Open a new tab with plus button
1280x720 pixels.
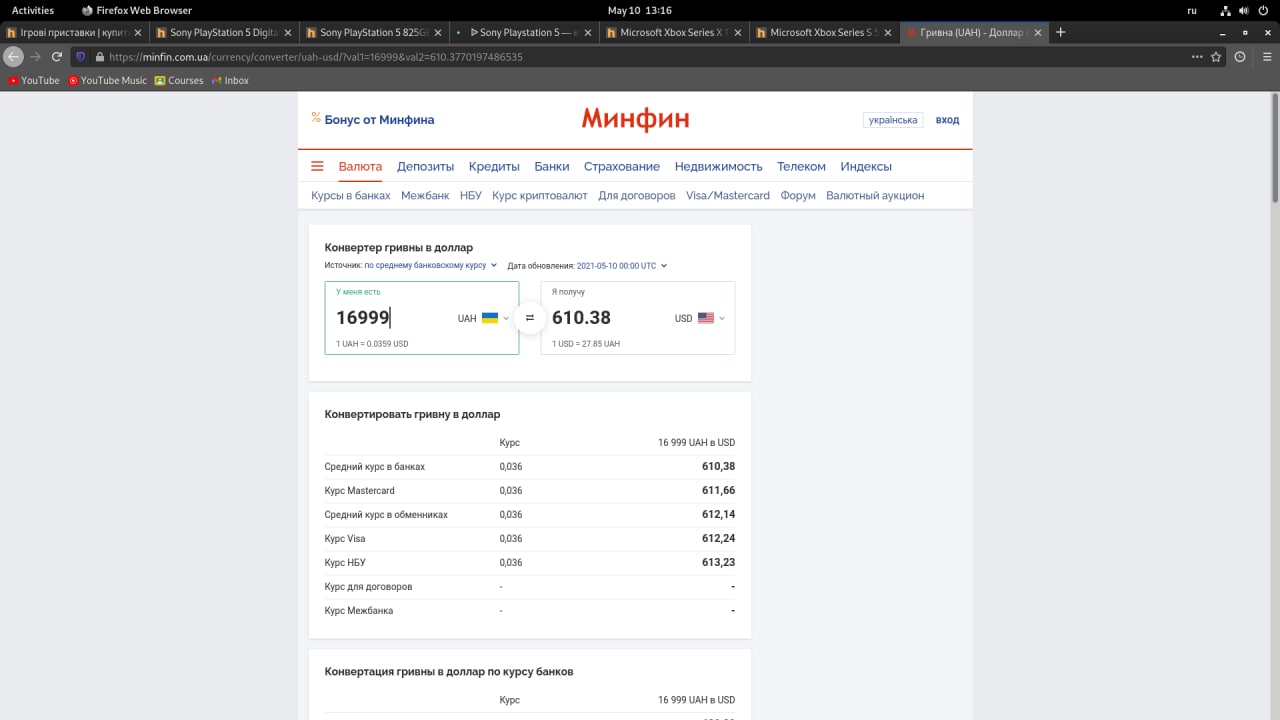pos(1061,32)
